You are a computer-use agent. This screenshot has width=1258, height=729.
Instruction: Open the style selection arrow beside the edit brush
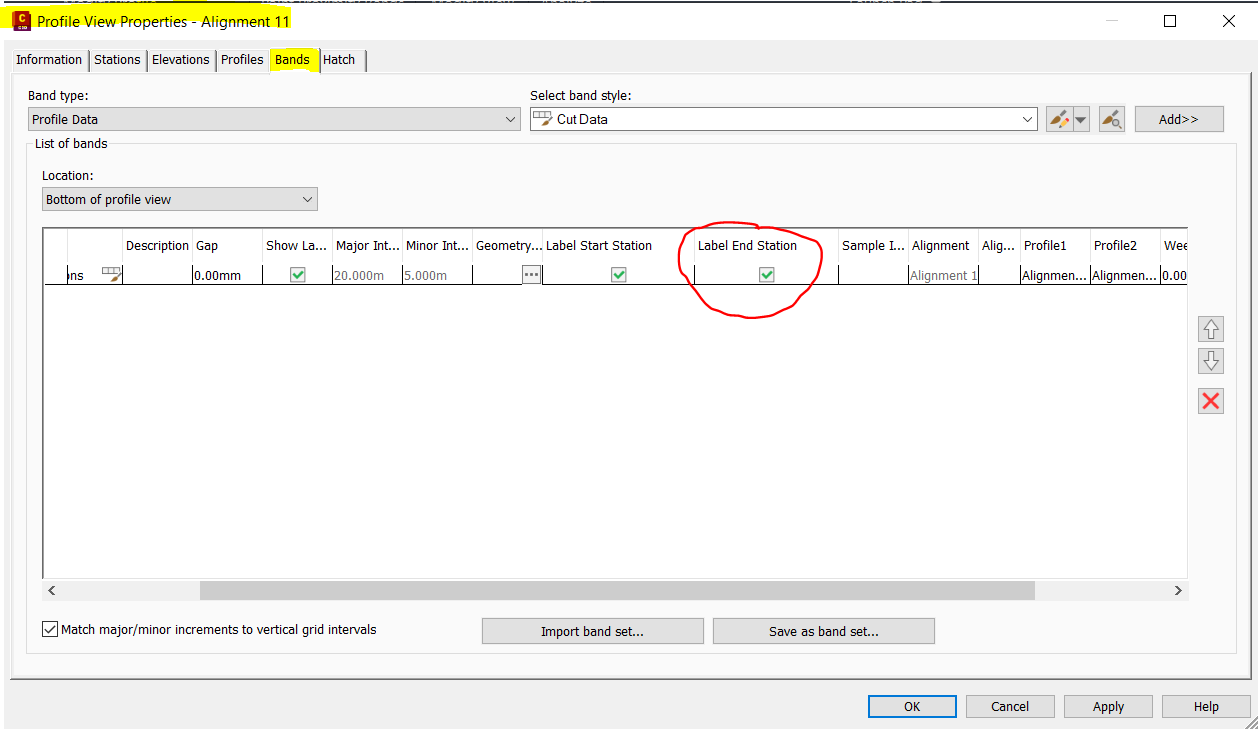click(x=1080, y=118)
